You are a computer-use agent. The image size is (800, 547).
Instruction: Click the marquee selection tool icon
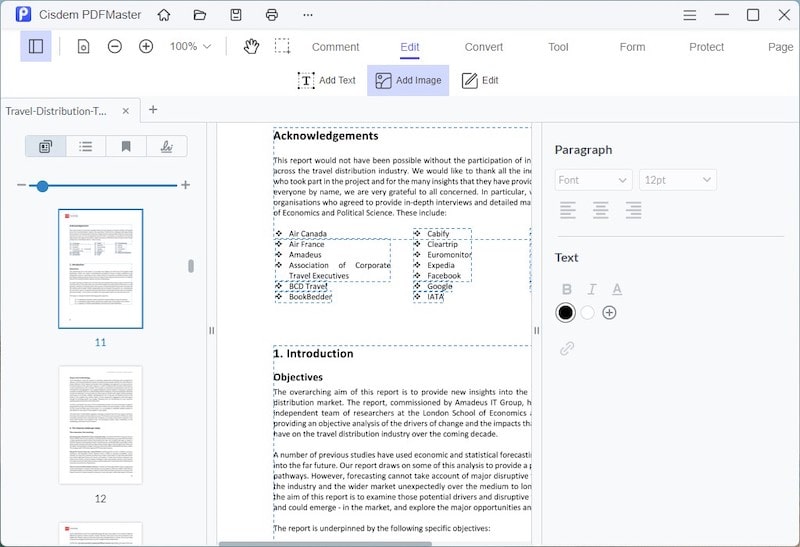point(283,46)
